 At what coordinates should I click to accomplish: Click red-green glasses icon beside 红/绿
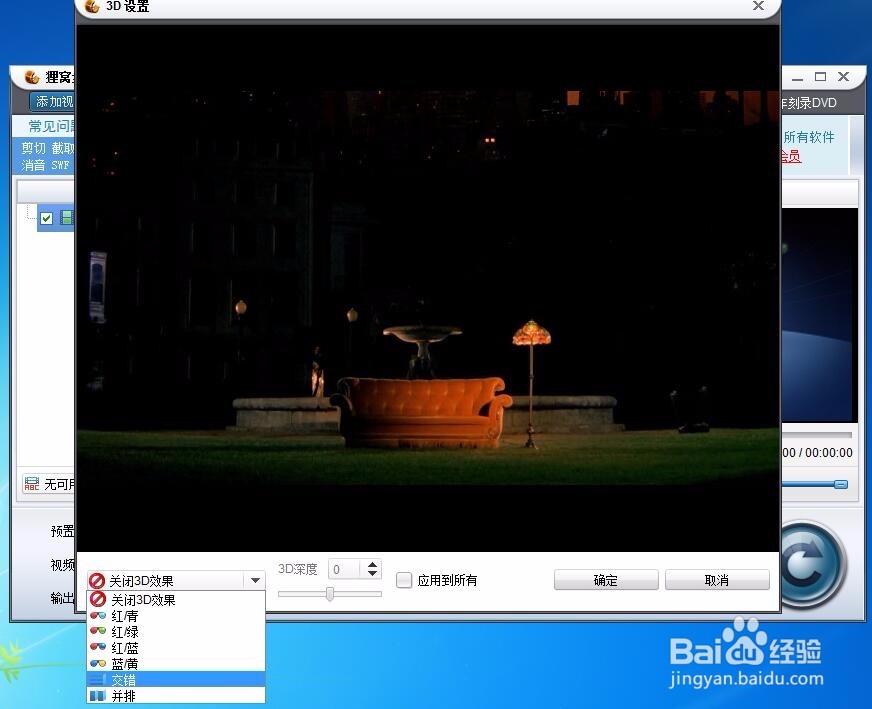[x=98, y=631]
